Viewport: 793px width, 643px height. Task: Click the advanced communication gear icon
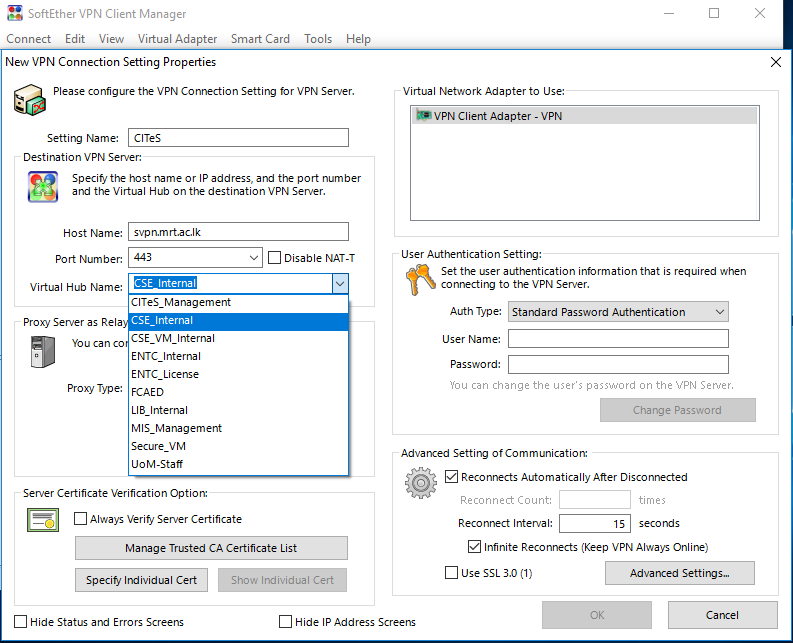[x=421, y=483]
